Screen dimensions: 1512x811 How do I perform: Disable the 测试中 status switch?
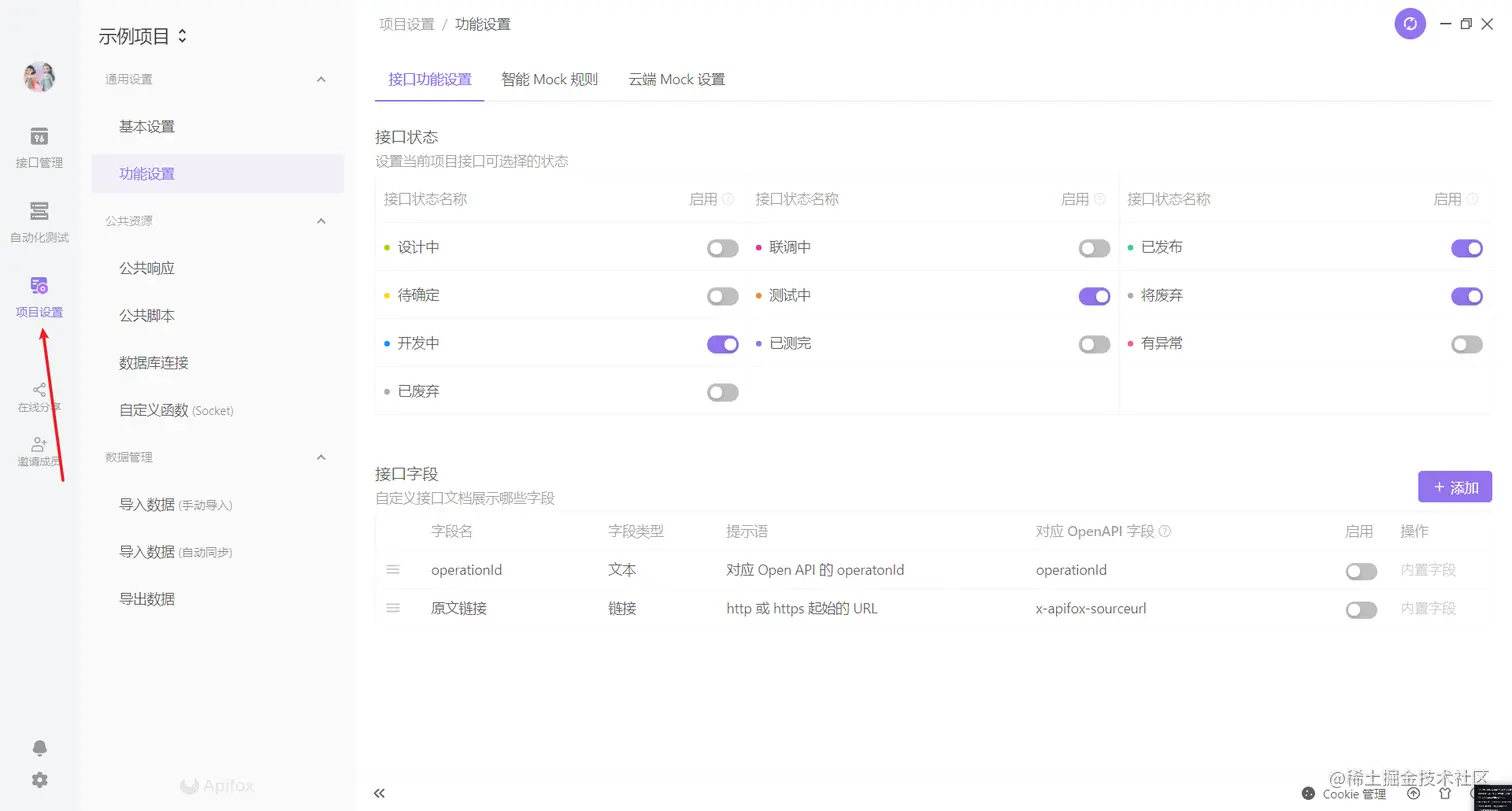pos(1094,296)
